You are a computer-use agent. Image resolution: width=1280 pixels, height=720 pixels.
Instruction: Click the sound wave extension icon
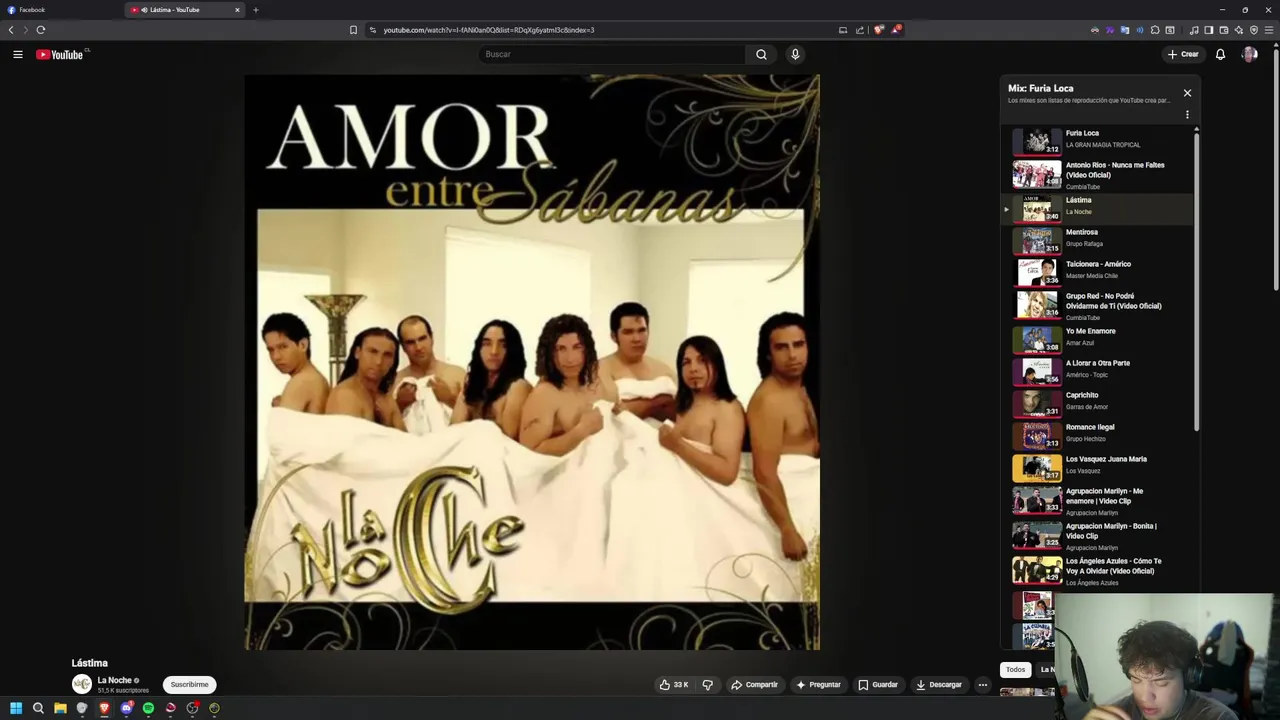tap(1140, 30)
